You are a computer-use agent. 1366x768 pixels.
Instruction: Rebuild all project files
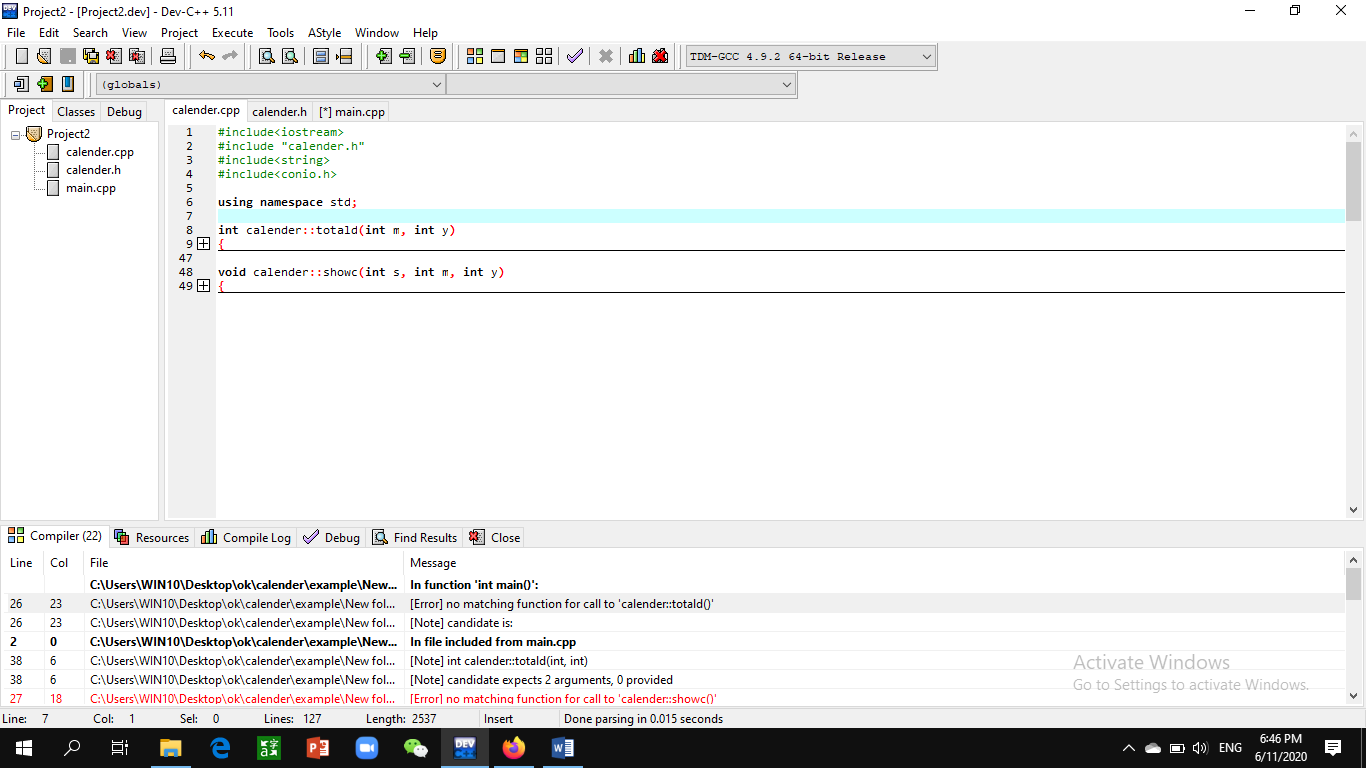pyautogui.click(x=543, y=56)
